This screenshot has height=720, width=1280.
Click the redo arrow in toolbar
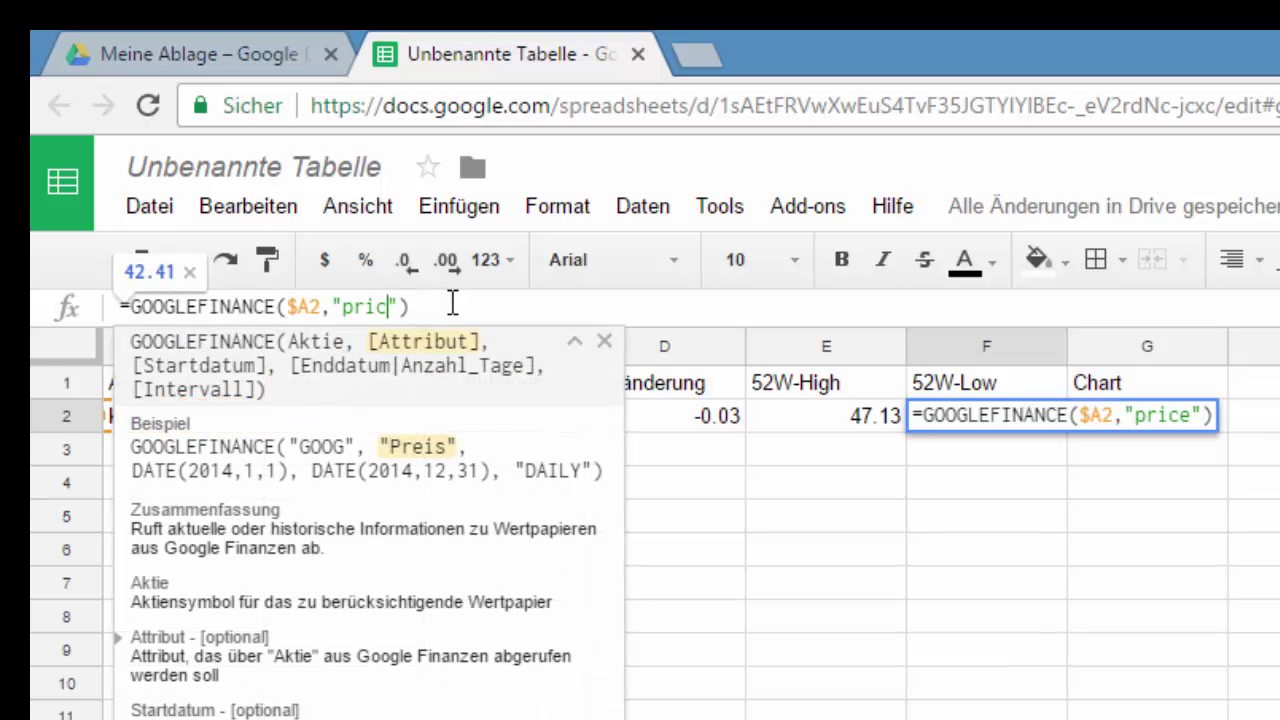(x=226, y=260)
